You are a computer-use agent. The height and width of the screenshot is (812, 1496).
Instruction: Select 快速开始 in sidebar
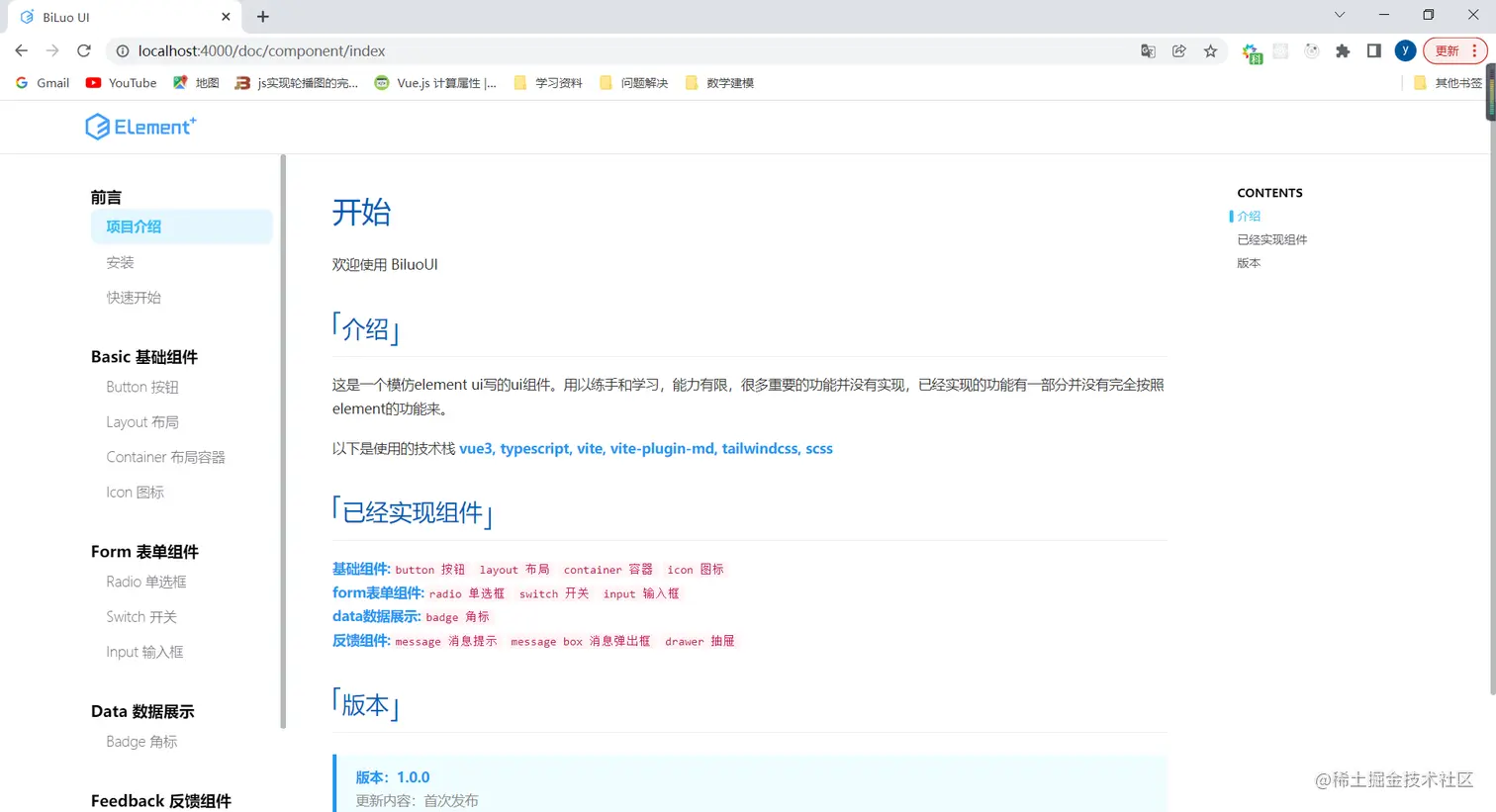(x=134, y=298)
